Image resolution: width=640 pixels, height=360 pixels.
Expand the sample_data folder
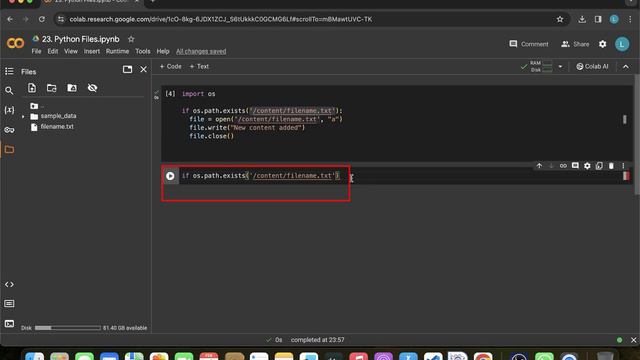click(23, 116)
